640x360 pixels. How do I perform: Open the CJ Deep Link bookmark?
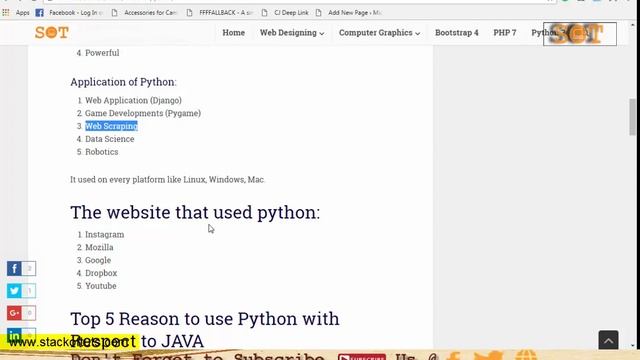285,13
